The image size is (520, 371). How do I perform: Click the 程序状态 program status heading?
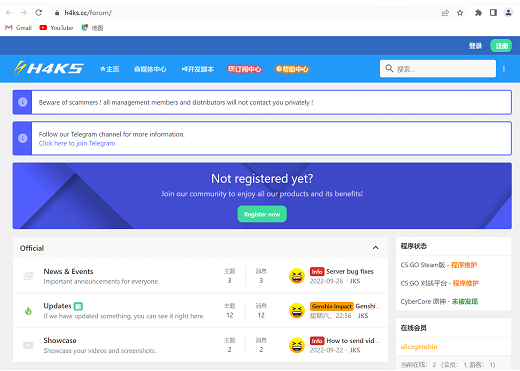click(413, 246)
